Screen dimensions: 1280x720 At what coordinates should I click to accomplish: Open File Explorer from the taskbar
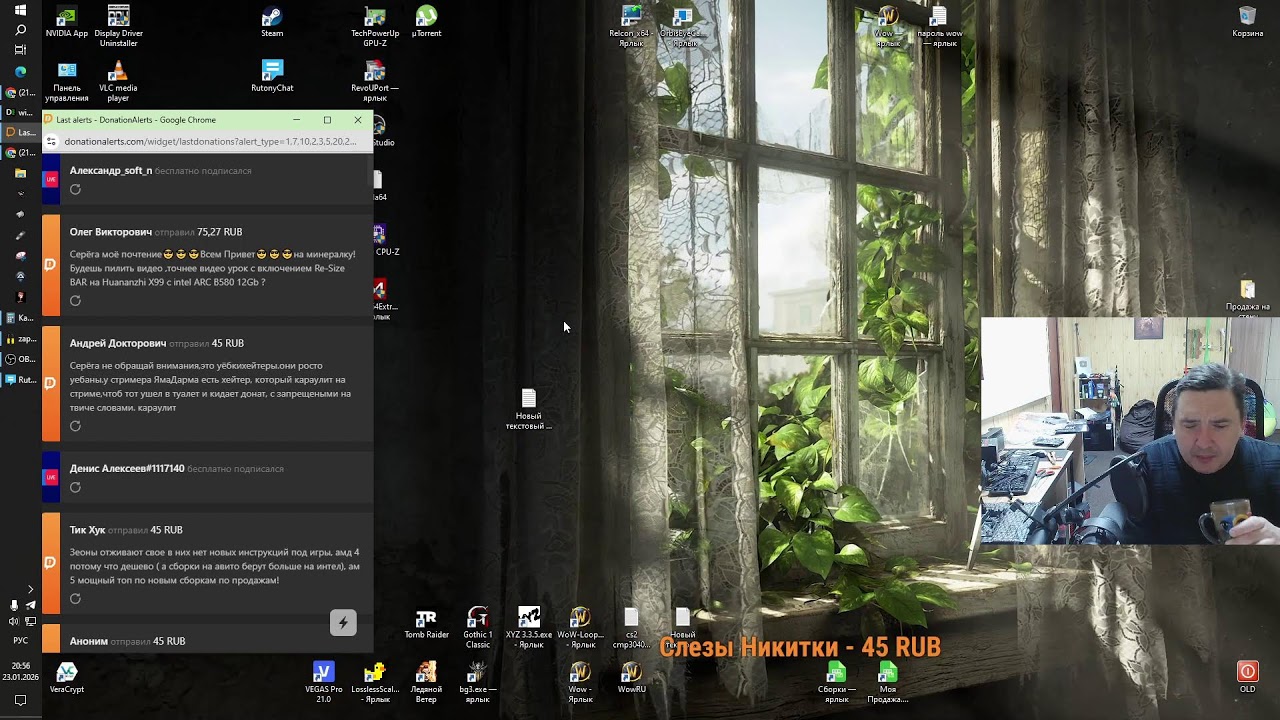[x=20, y=173]
